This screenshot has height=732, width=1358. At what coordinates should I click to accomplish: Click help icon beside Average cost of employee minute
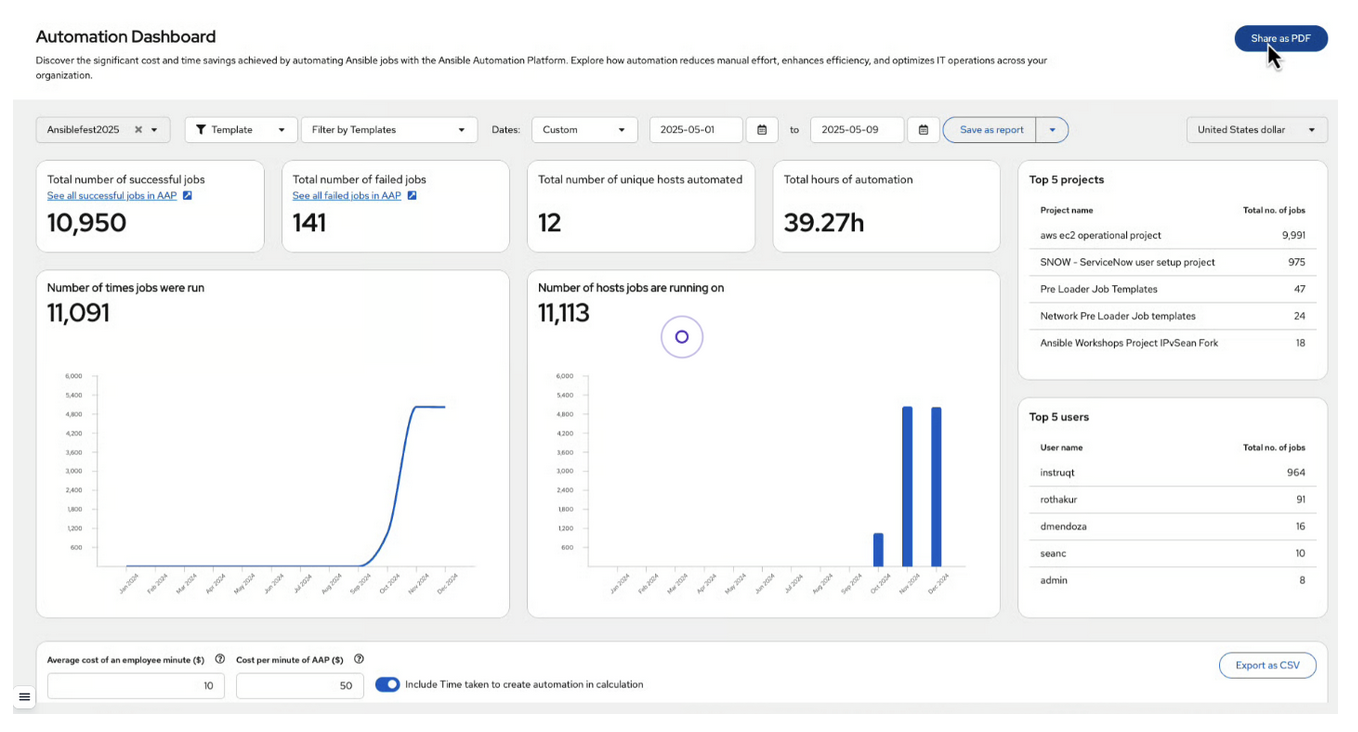pos(220,659)
